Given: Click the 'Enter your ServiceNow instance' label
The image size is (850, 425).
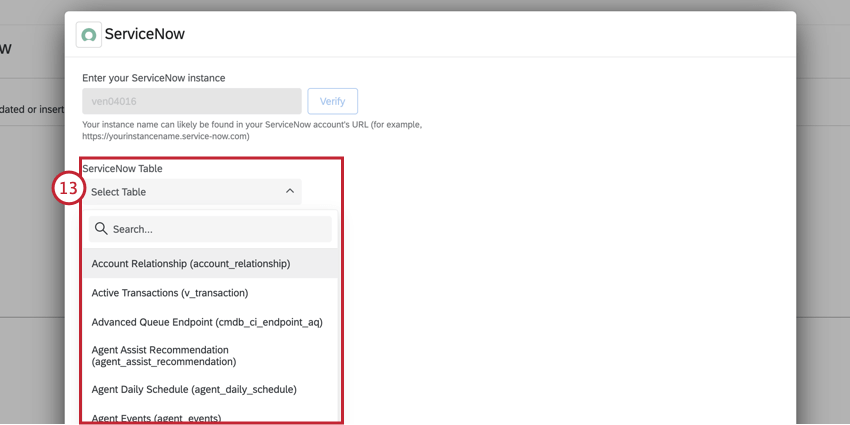Looking at the screenshot, I should (154, 78).
